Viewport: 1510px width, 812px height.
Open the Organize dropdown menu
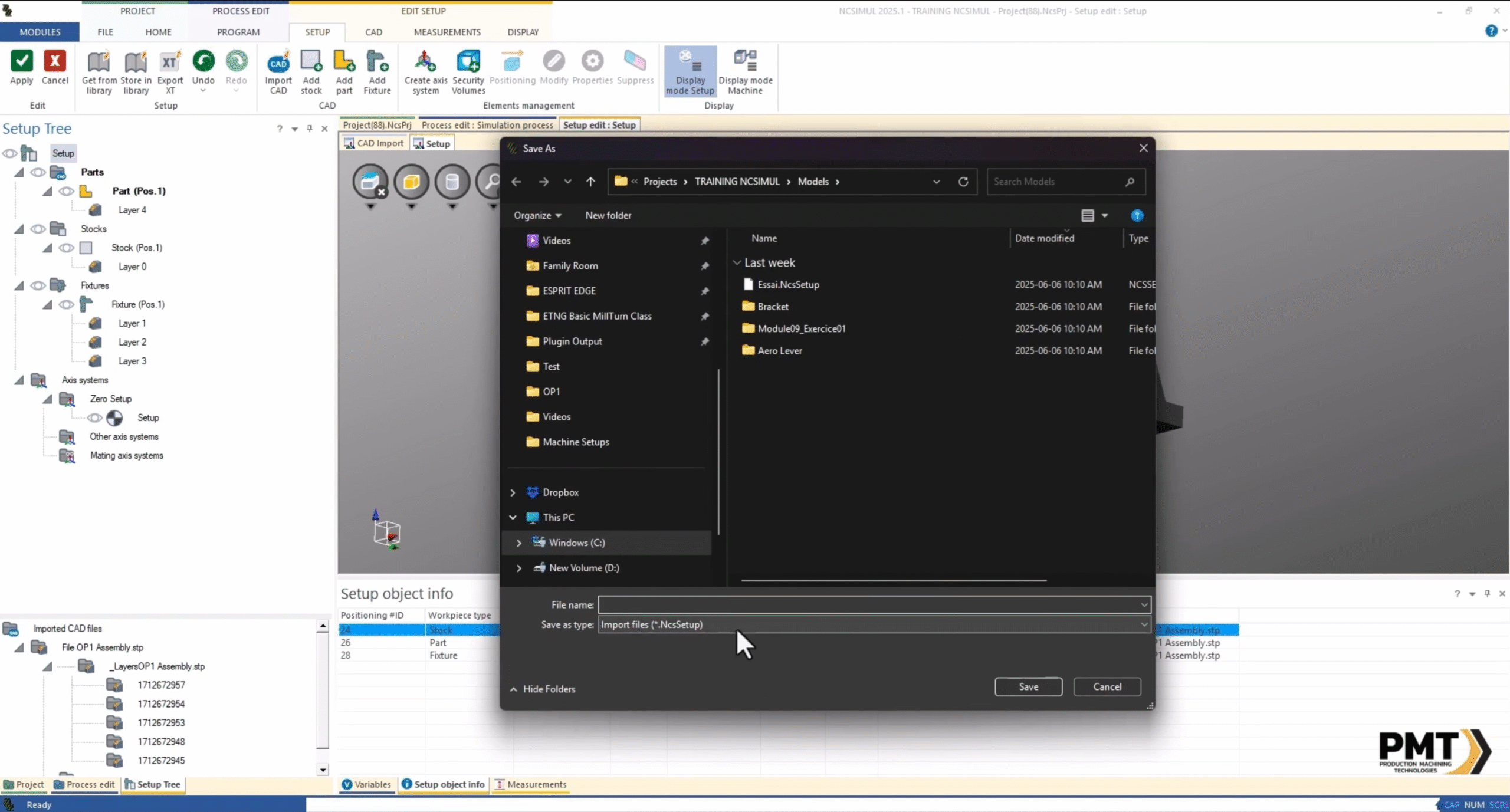pos(537,215)
